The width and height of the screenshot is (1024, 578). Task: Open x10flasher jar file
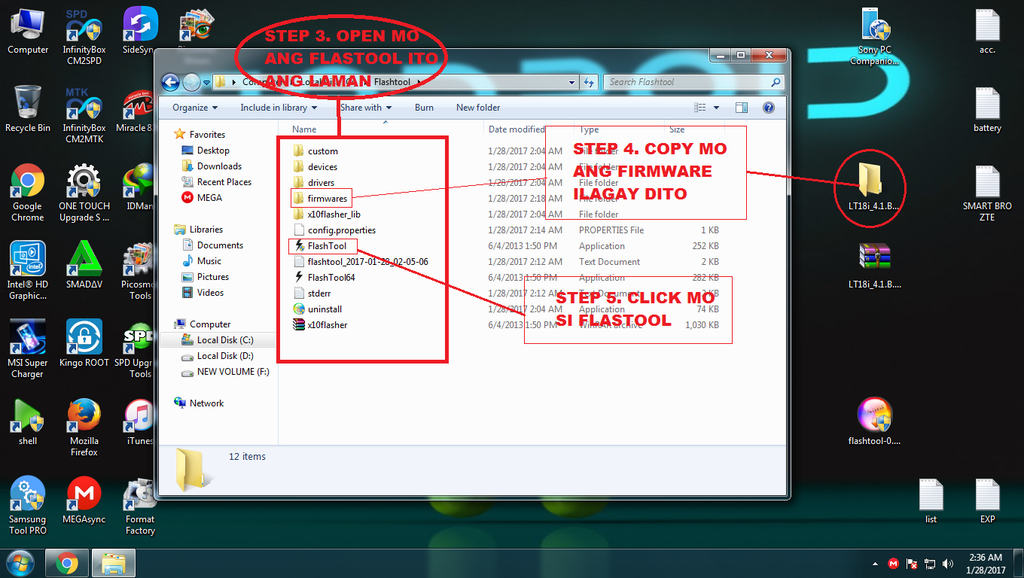coord(327,325)
